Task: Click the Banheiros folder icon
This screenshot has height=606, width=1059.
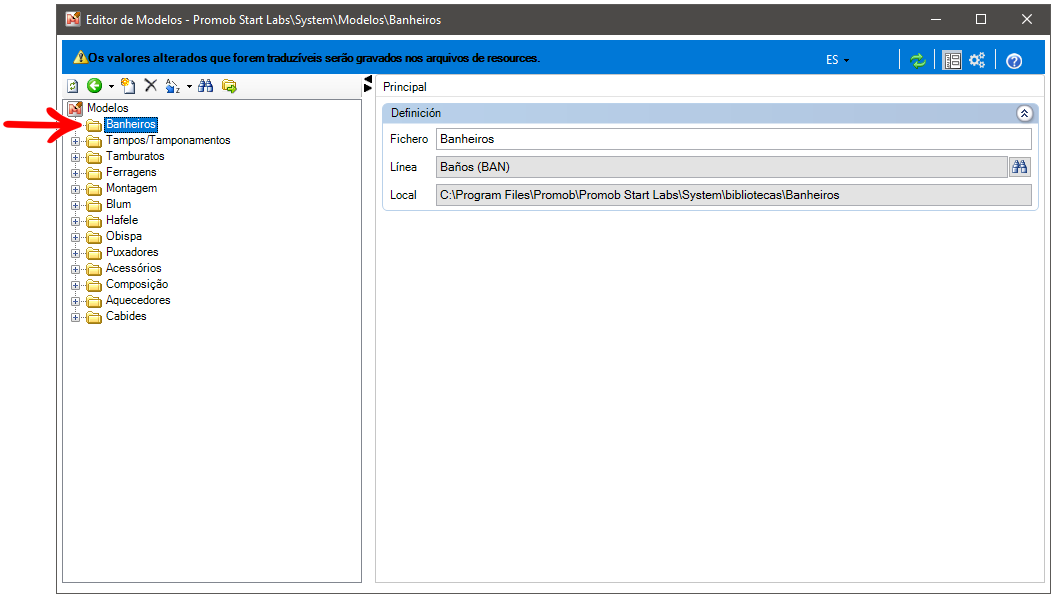Action: (x=94, y=125)
